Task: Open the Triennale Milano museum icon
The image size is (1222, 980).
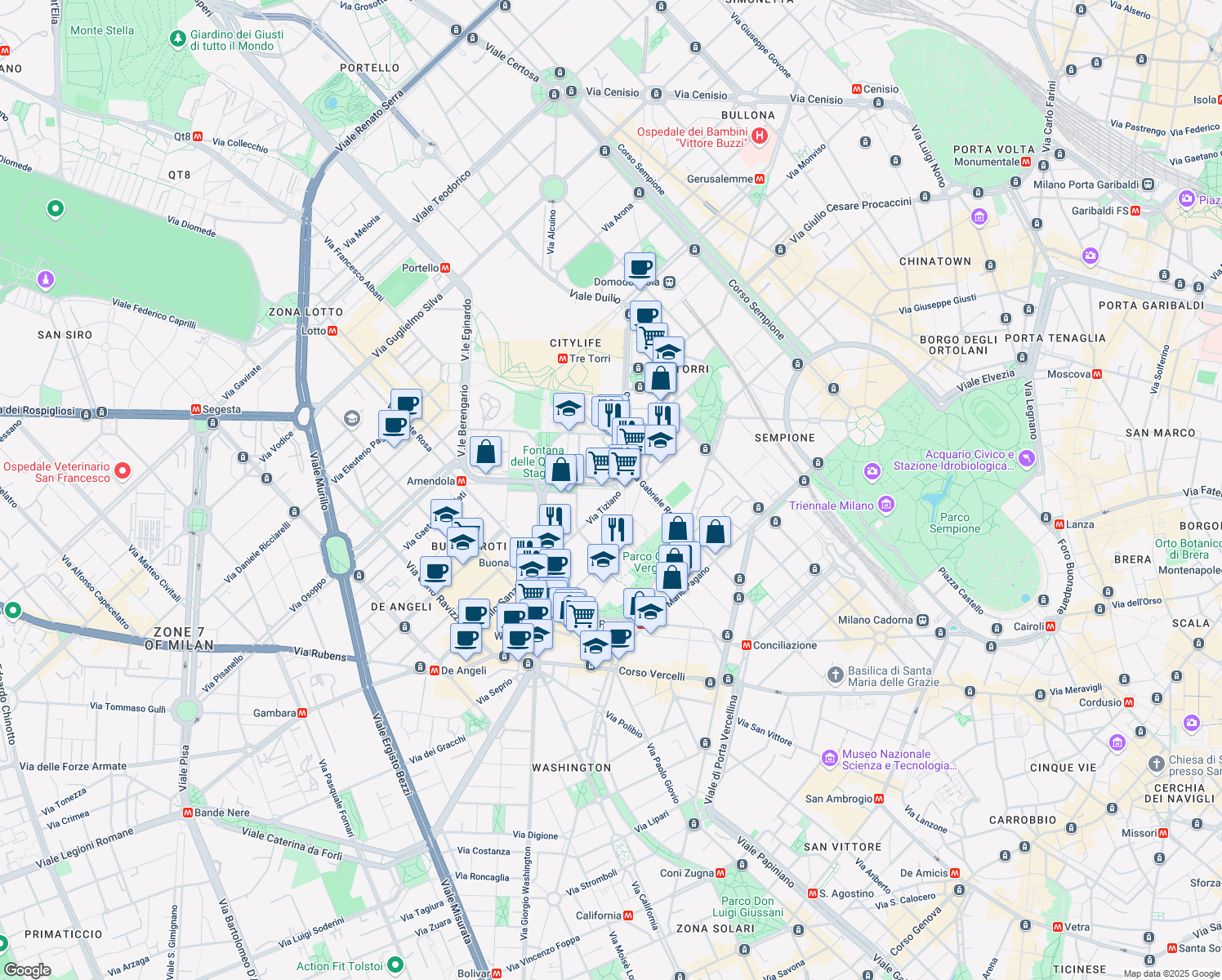Action: pyautogui.click(x=885, y=505)
